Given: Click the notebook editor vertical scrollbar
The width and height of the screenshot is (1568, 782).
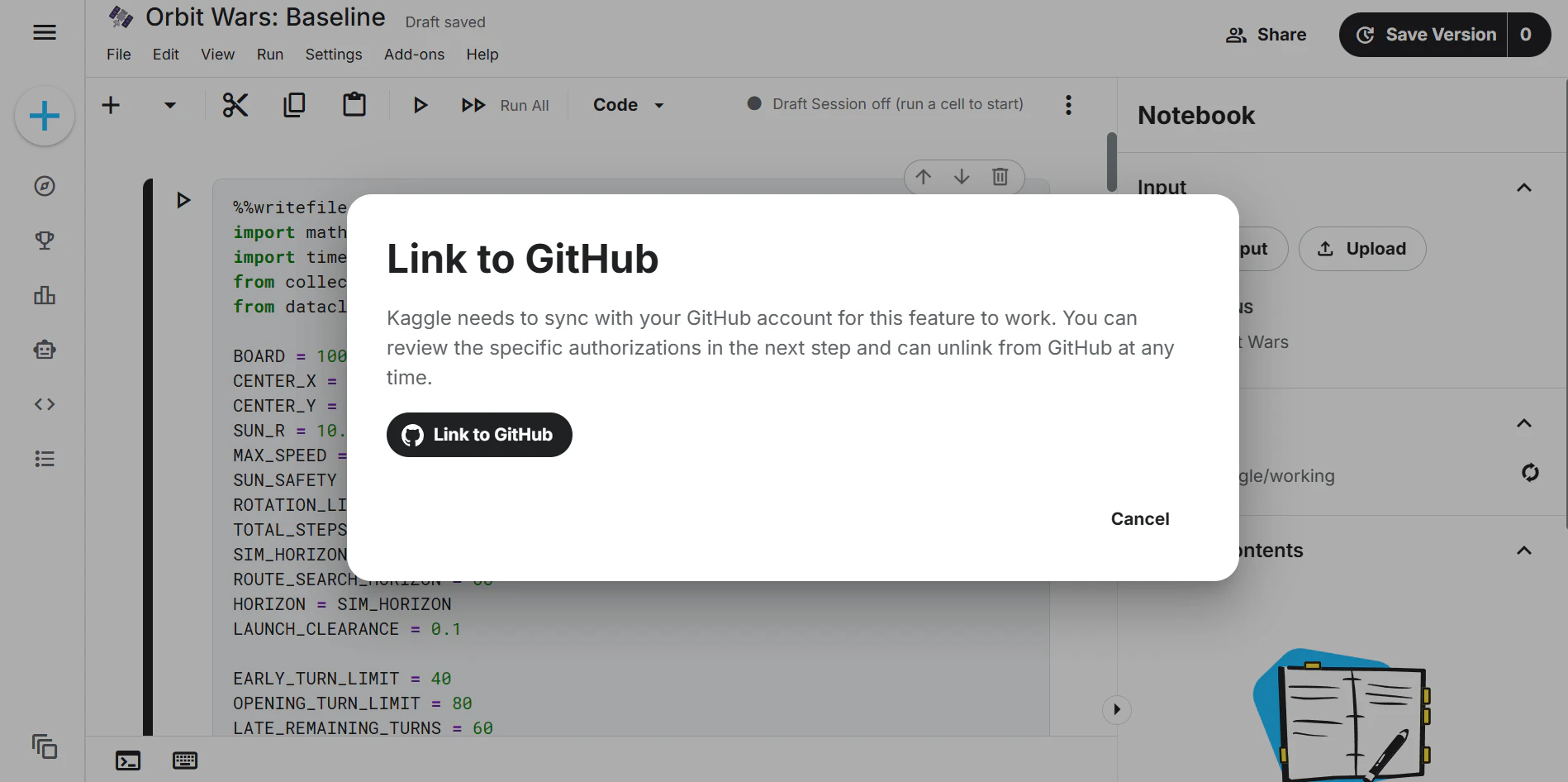Looking at the screenshot, I should (1112, 162).
